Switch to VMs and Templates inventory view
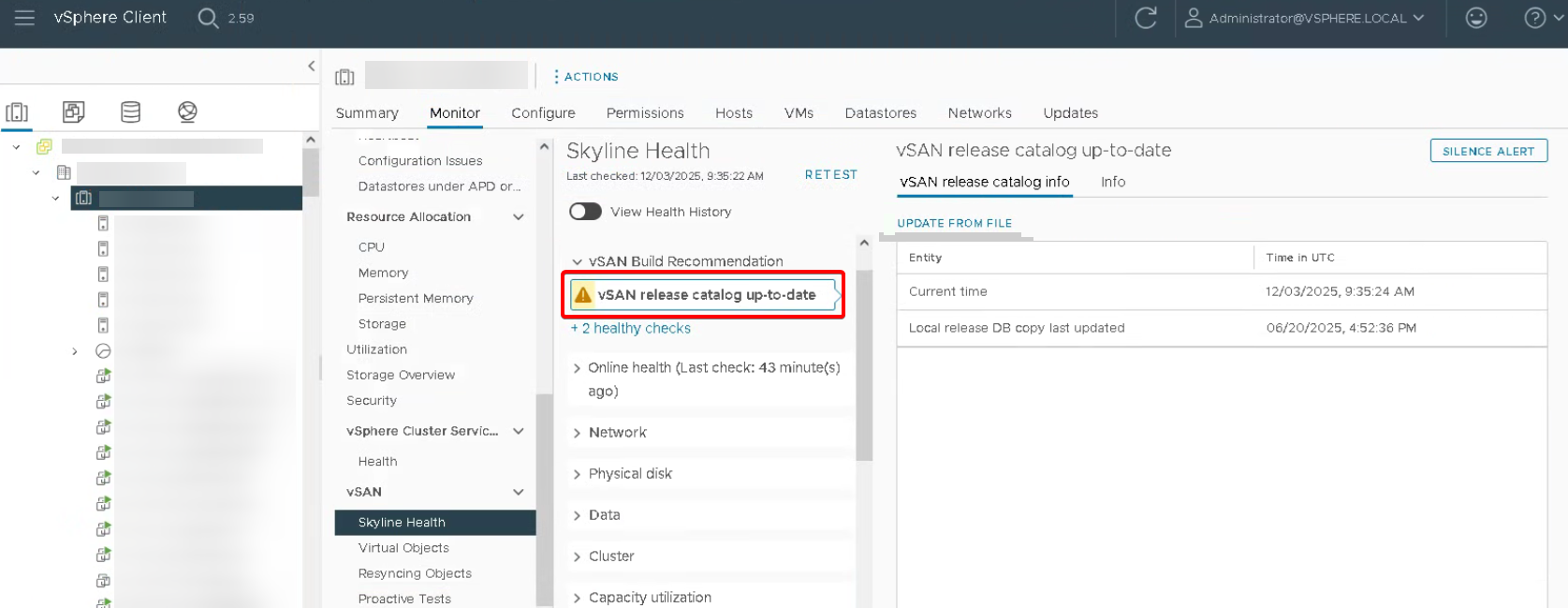Image resolution: width=1568 pixels, height=608 pixels. [x=74, y=112]
